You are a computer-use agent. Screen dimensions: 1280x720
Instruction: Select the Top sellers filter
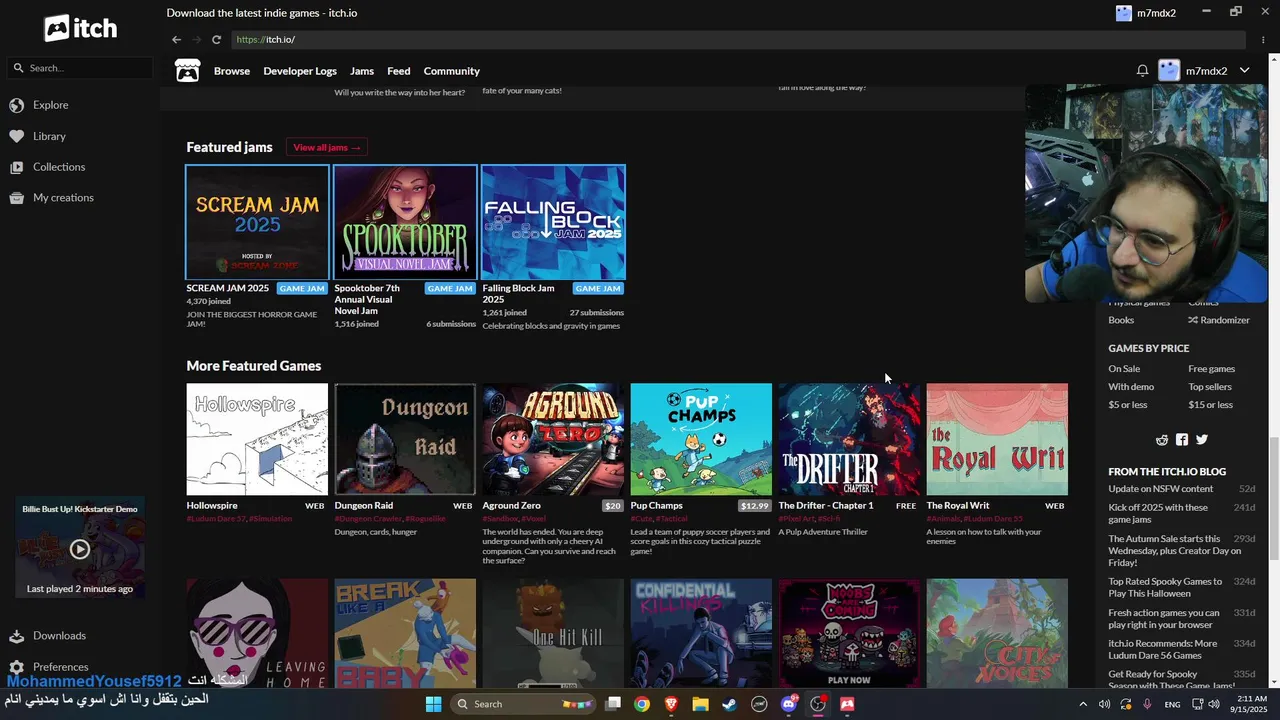point(1210,387)
